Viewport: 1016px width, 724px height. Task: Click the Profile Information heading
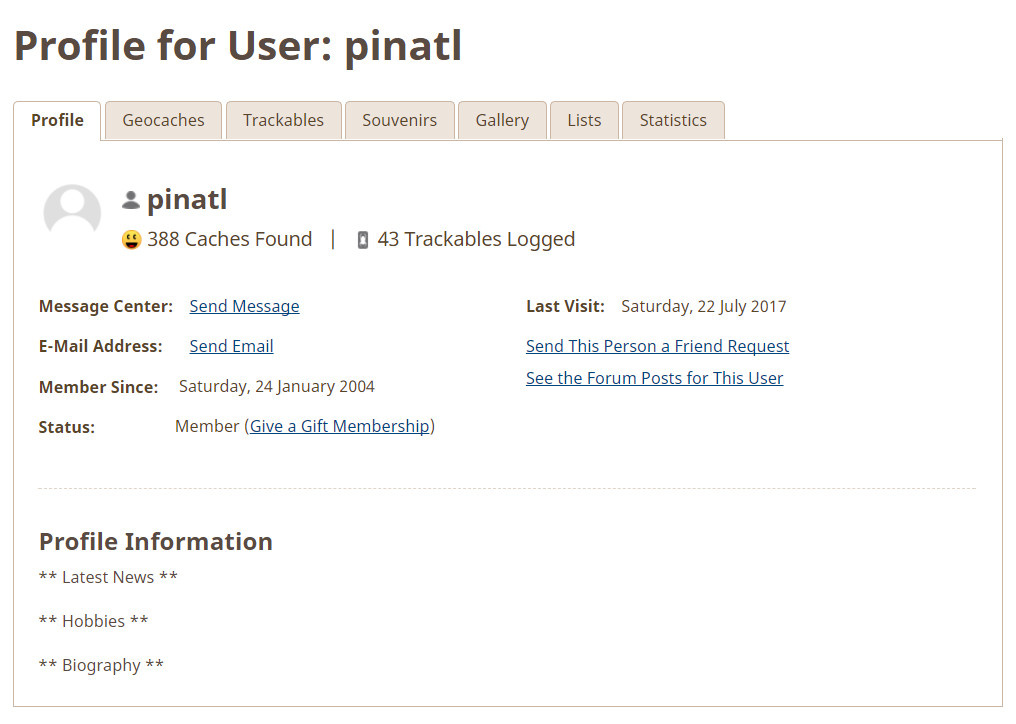156,541
